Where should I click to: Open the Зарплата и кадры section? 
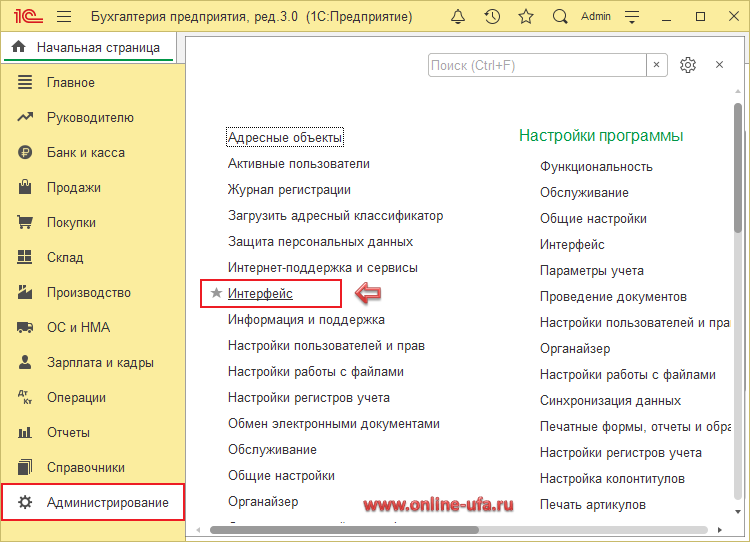(100, 363)
